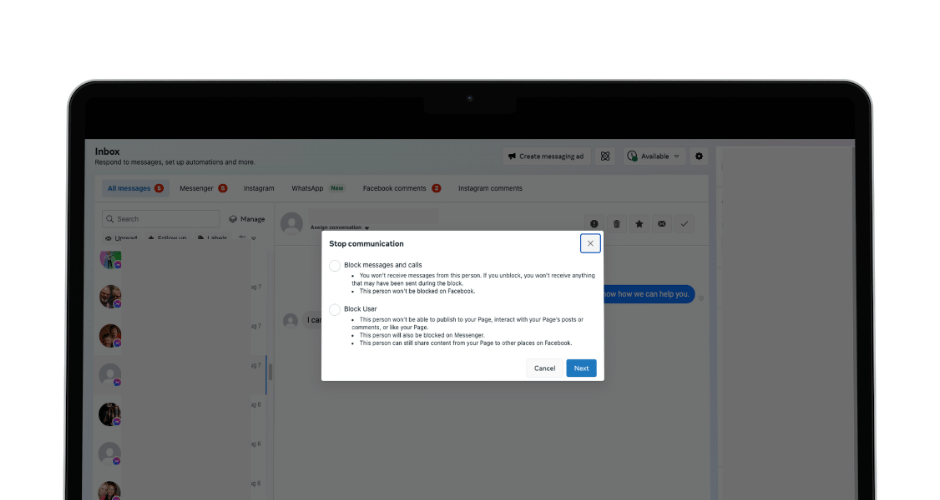Filter conversations by Follow up
The image size is (940, 500).
167,238
